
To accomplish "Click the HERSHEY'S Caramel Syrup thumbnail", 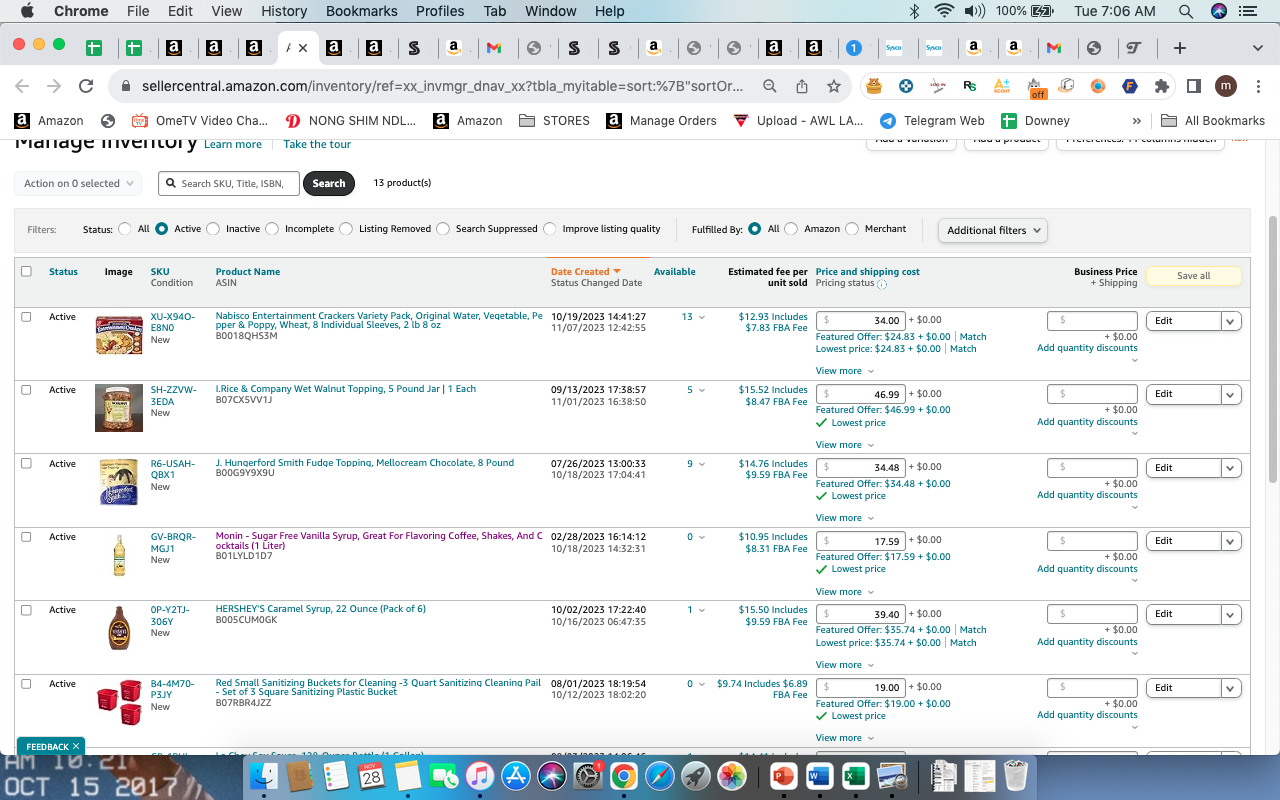I will click(118, 629).
